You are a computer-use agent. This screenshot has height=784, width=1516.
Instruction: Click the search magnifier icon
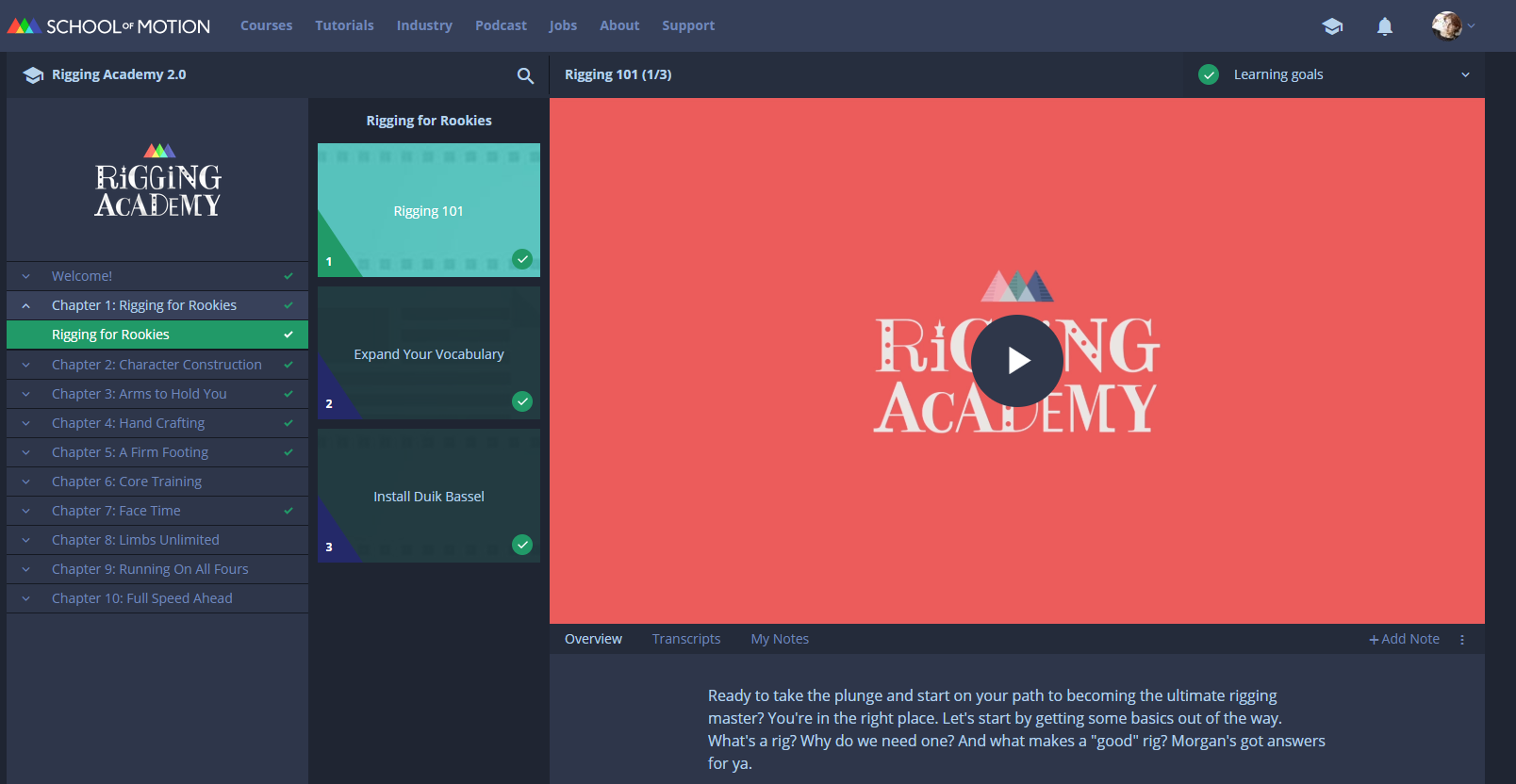(x=525, y=75)
